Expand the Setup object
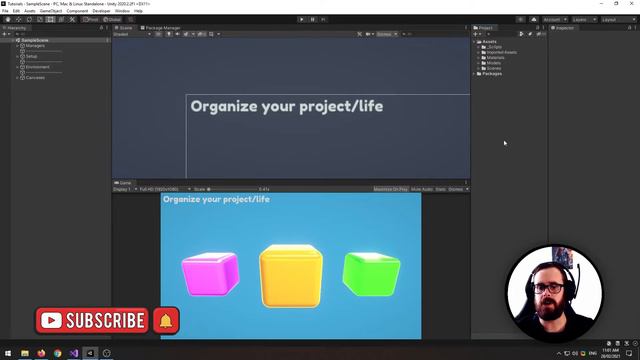Screen dimensions: 640x360 [18, 56]
